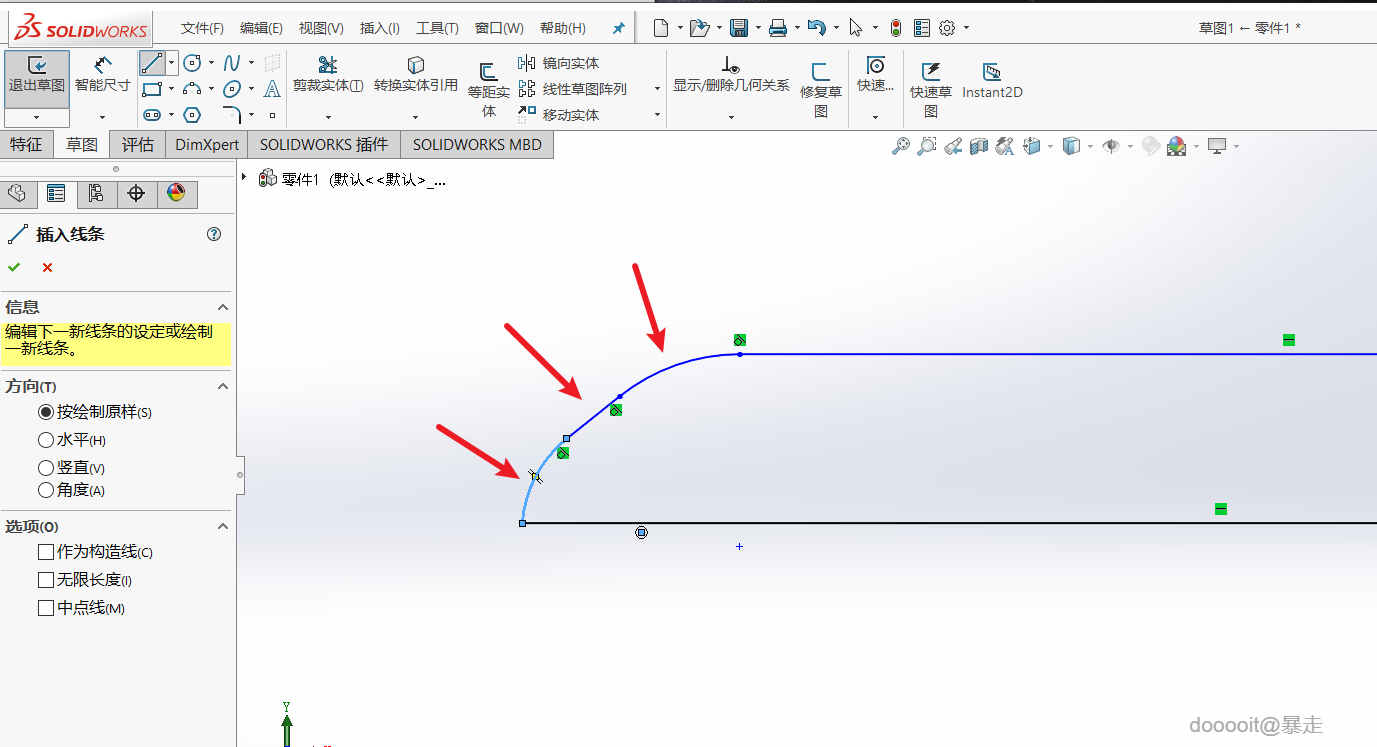The height and width of the screenshot is (747, 1377).
Task: Open the 文件(F) menu
Action: tap(202, 28)
